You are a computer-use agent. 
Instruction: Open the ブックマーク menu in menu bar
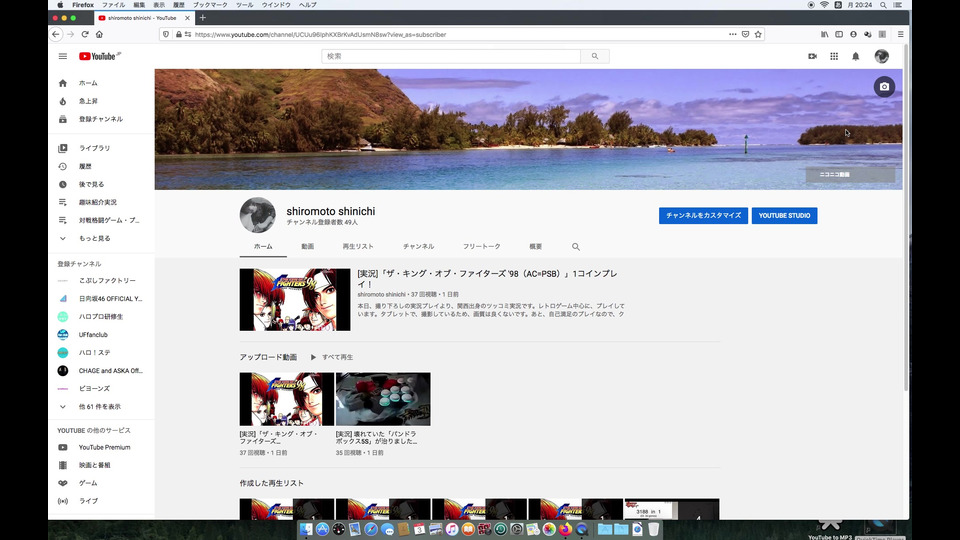210,5
